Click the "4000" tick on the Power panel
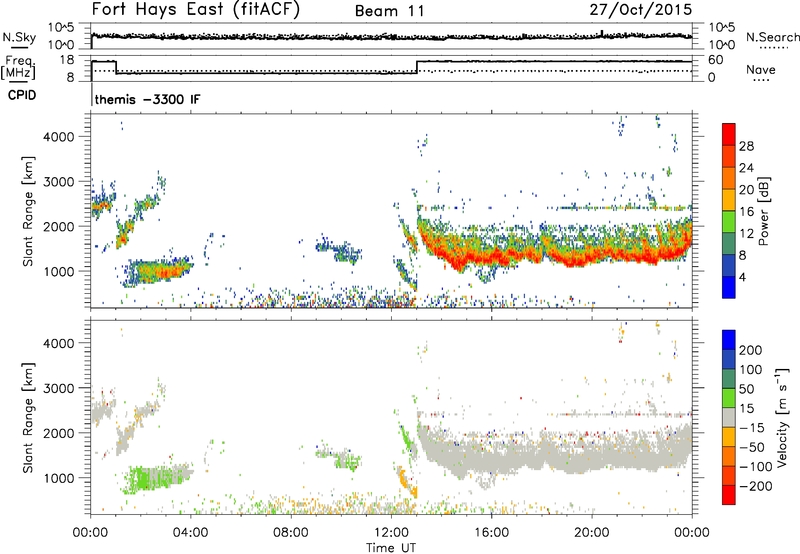 pyautogui.click(x=59, y=137)
